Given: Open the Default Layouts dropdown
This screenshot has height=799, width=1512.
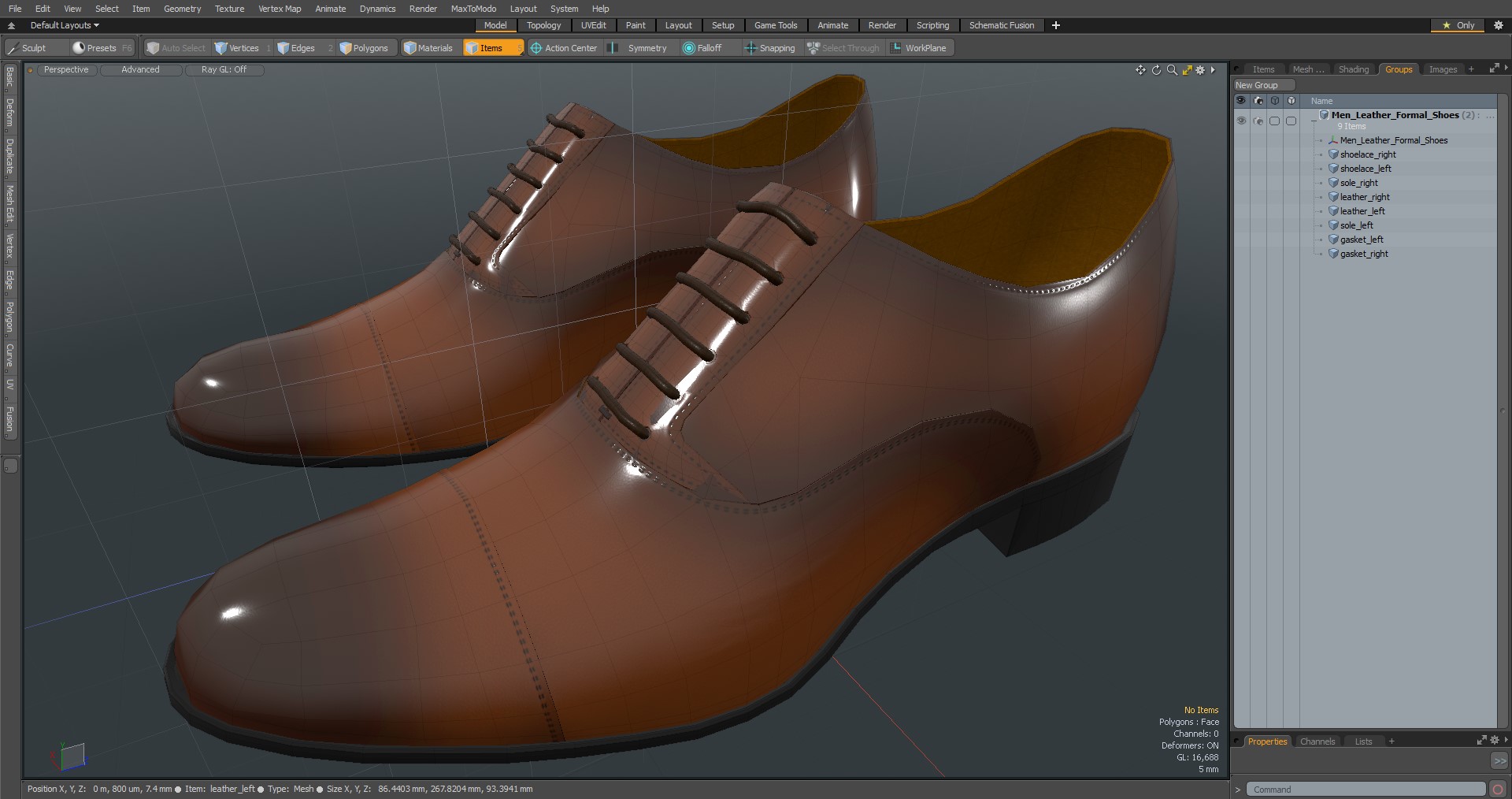Looking at the screenshot, I should (65, 25).
